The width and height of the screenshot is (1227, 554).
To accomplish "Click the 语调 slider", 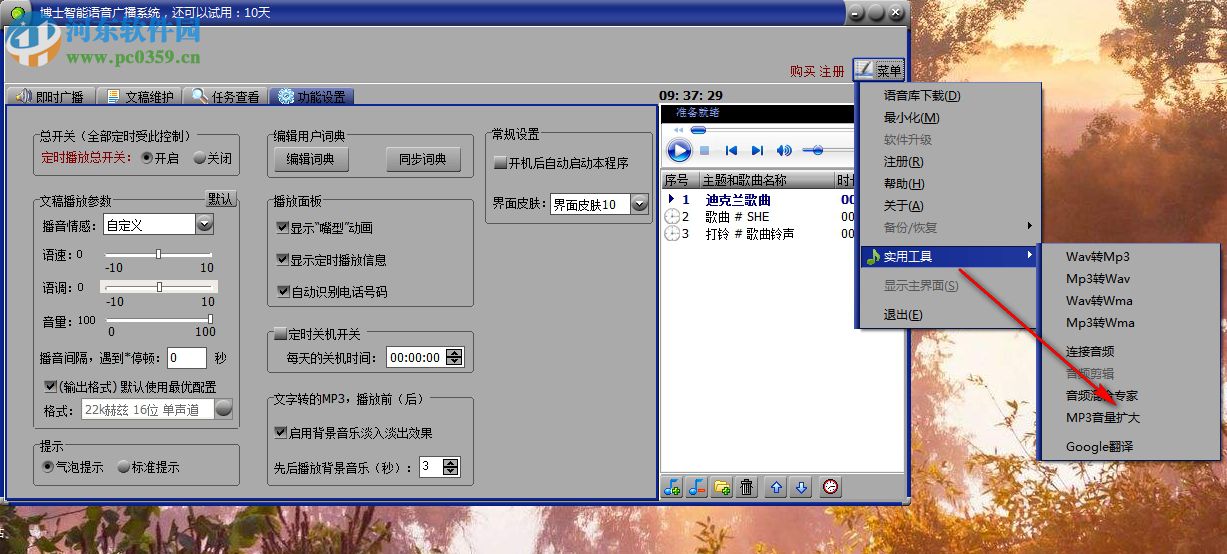I will (x=159, y=287).
